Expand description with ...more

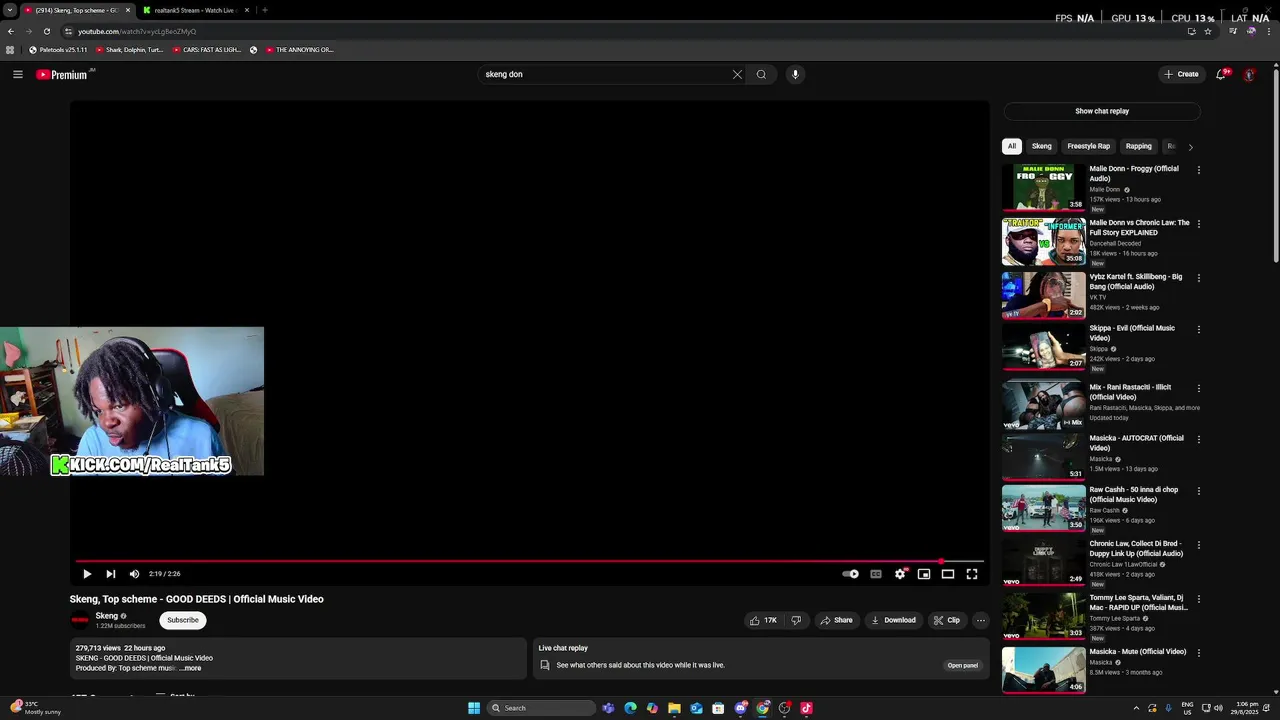click(190, 668)
